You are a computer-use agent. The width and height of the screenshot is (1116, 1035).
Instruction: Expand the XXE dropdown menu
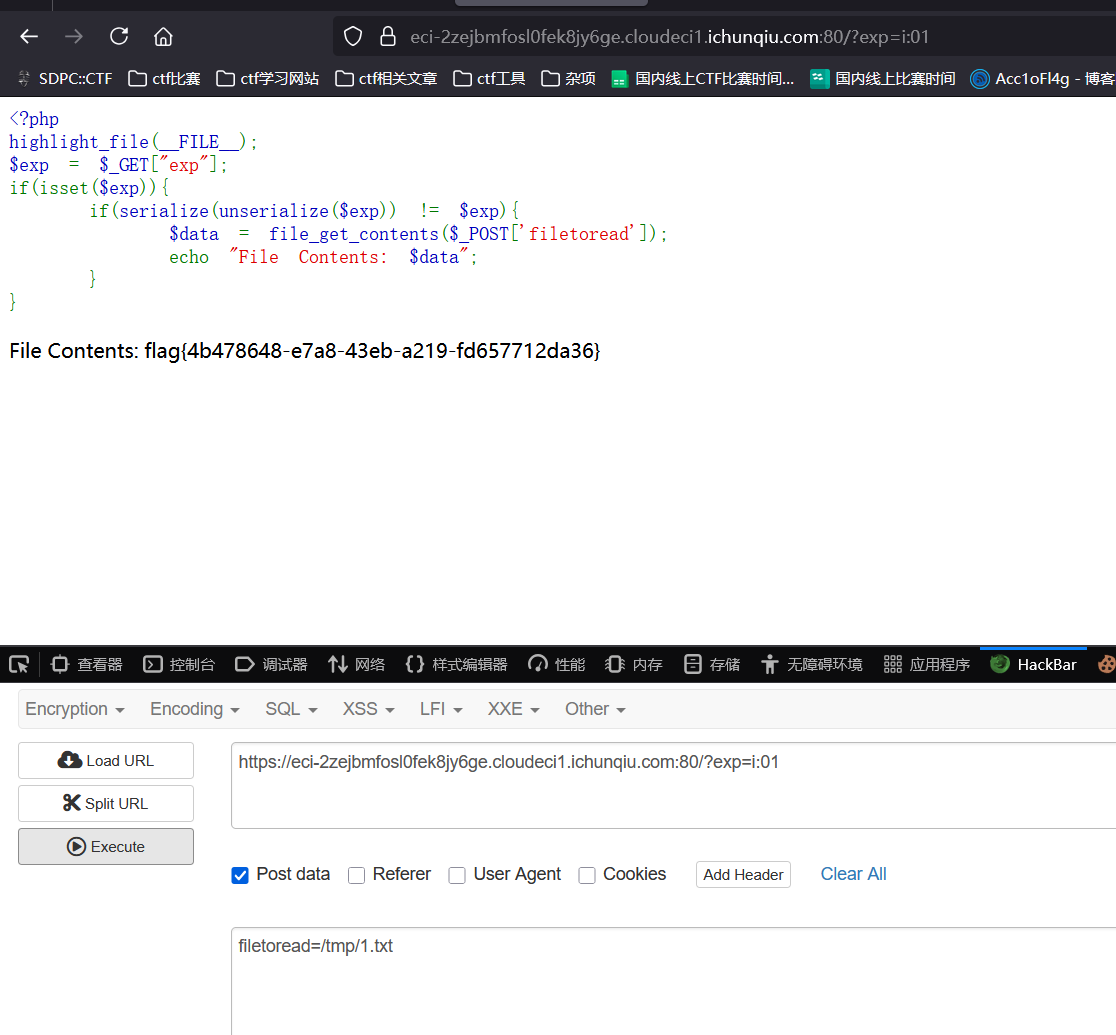[513, 709]
